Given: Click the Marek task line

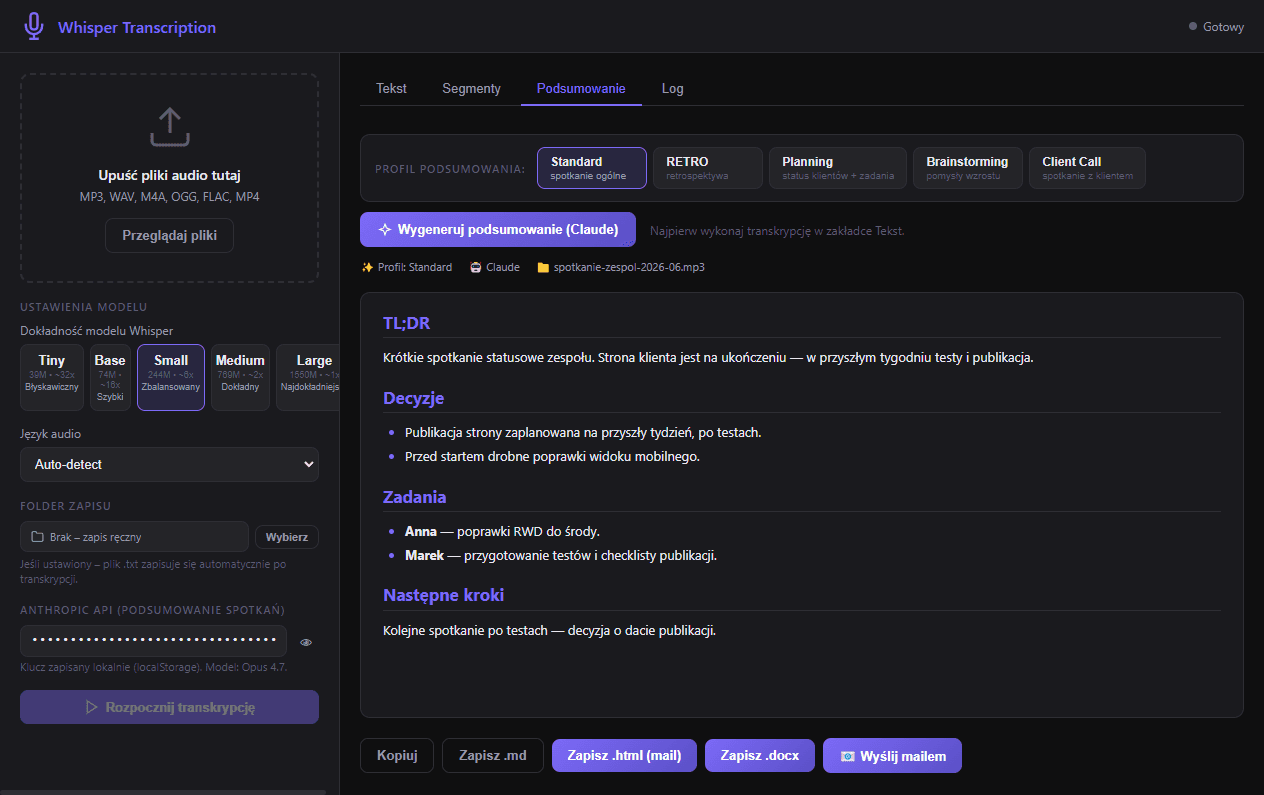Looking at the screenshot, I should [561, 555].
